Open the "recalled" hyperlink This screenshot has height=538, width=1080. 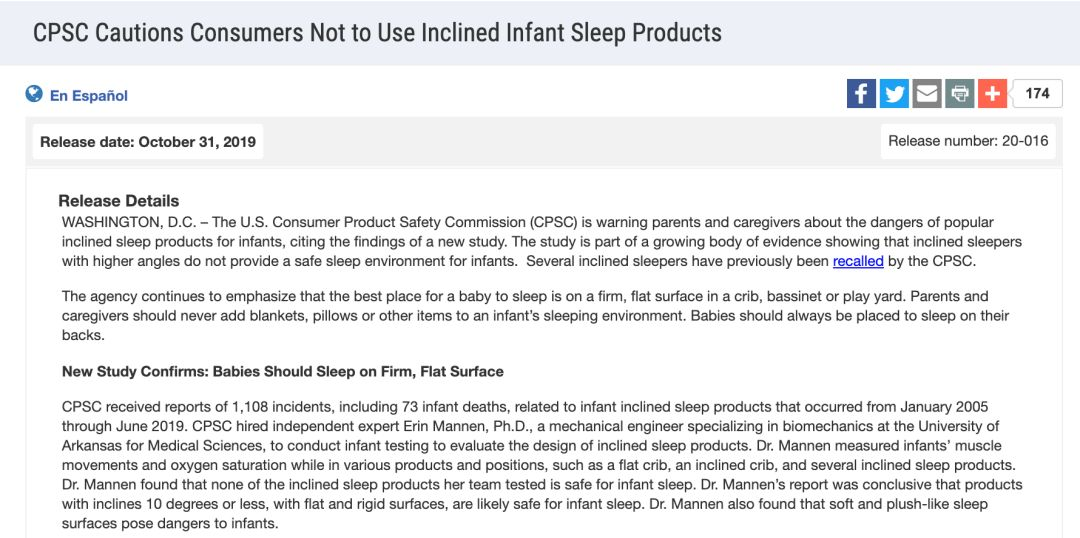click(x=858, y=261)
